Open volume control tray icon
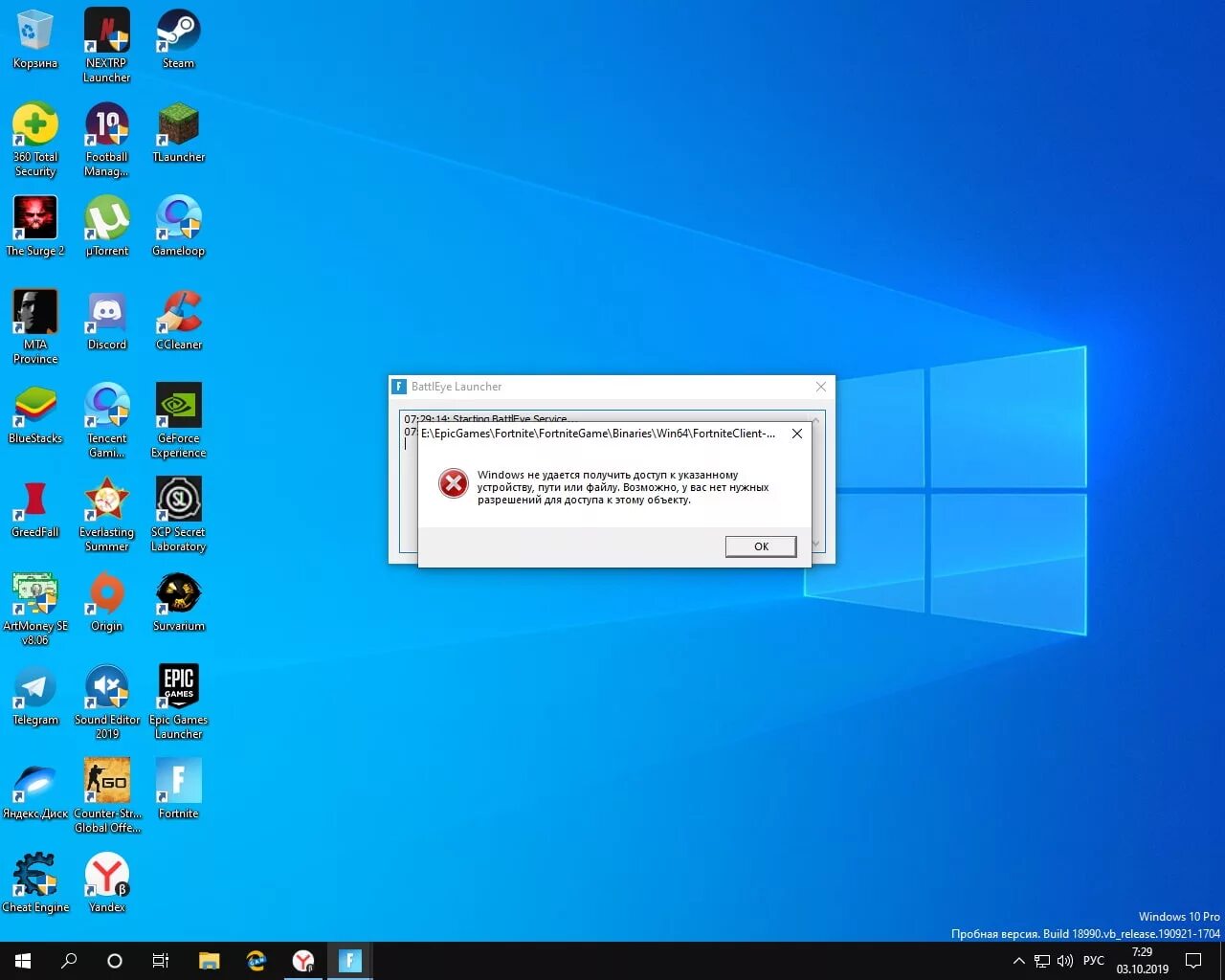Viewport: 1225px width, 980px height. [1065, 961]
